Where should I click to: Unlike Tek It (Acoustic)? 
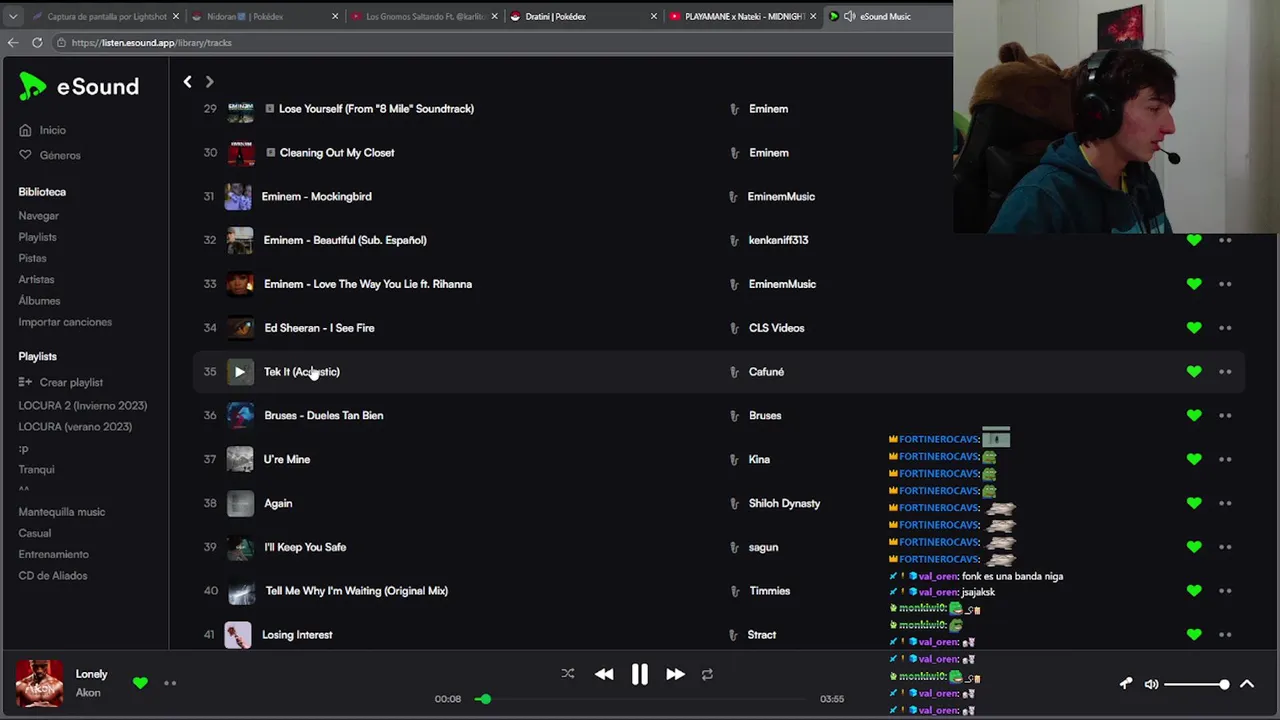tap(1194, 372)
